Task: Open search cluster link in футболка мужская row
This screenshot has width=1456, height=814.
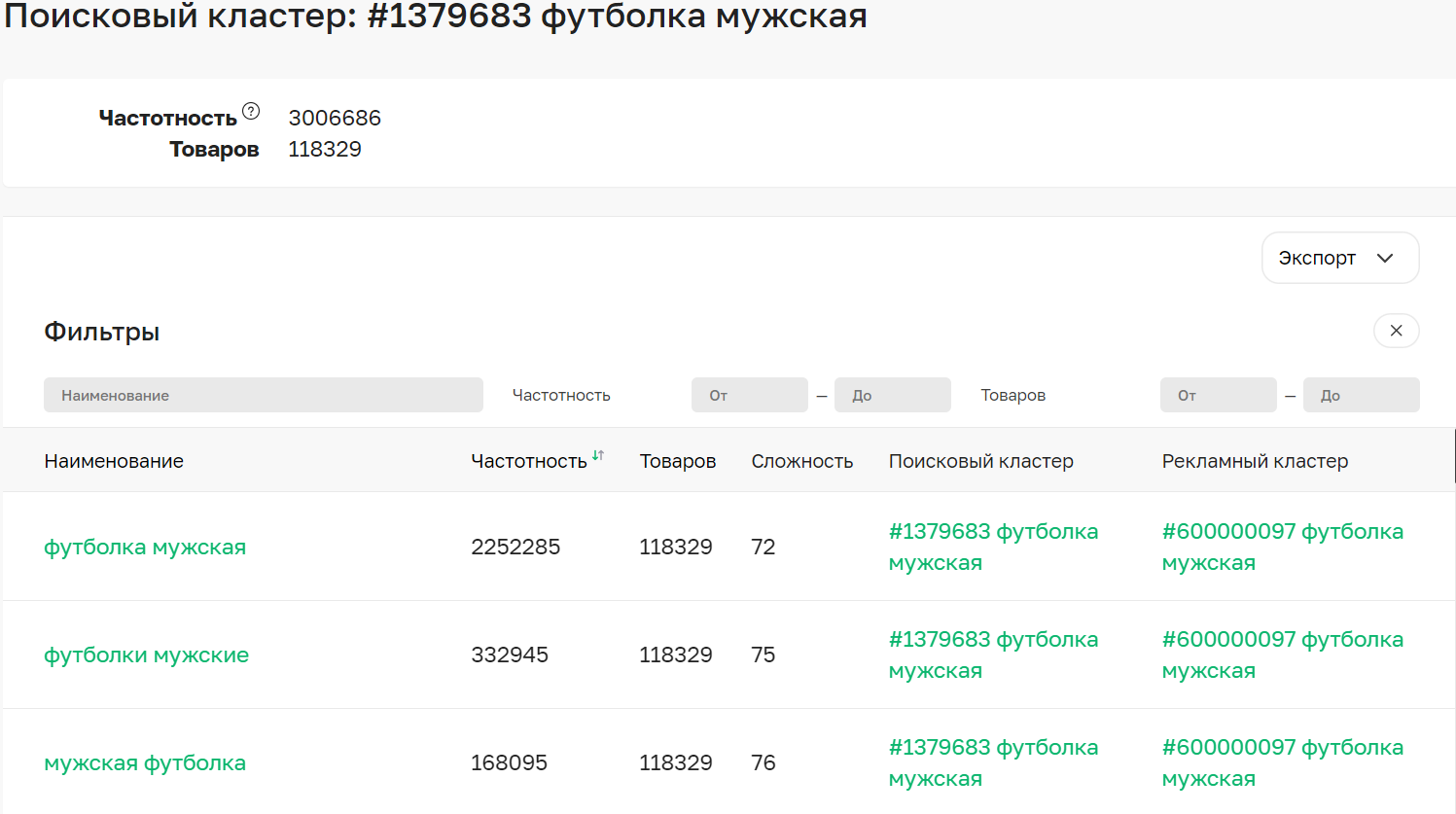Action: [x=993, y=547]
